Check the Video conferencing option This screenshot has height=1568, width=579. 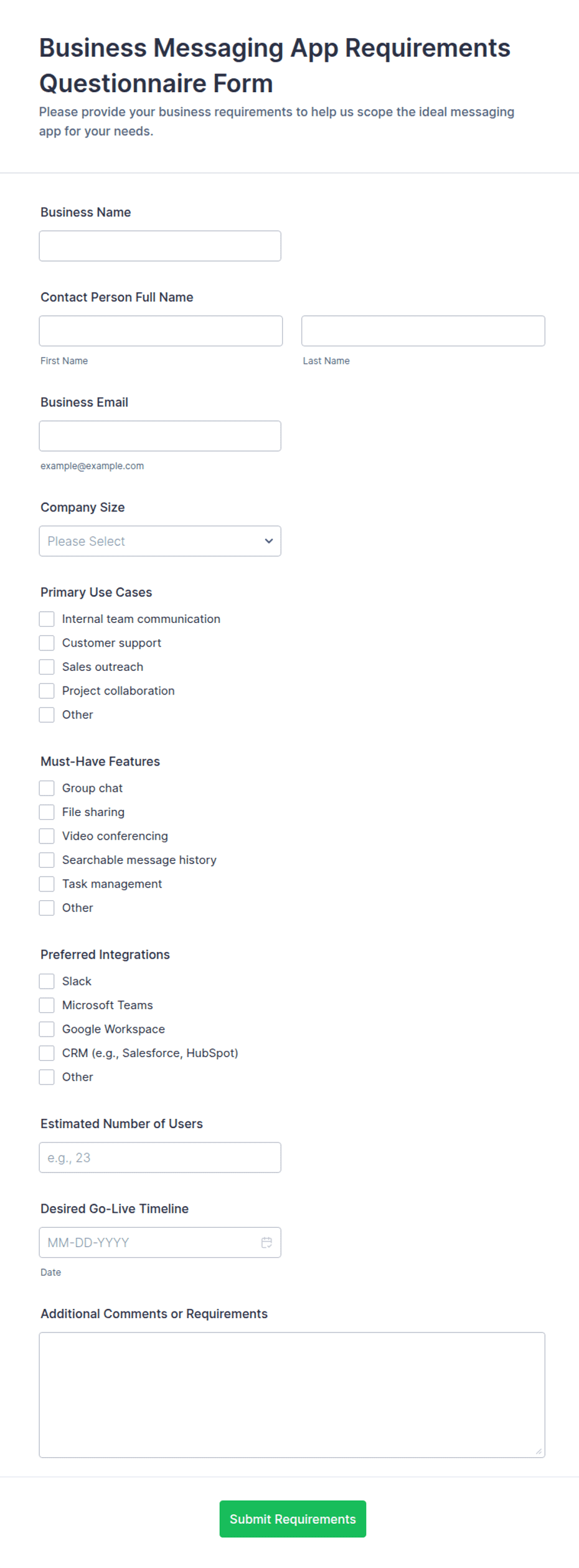point(47,836)
